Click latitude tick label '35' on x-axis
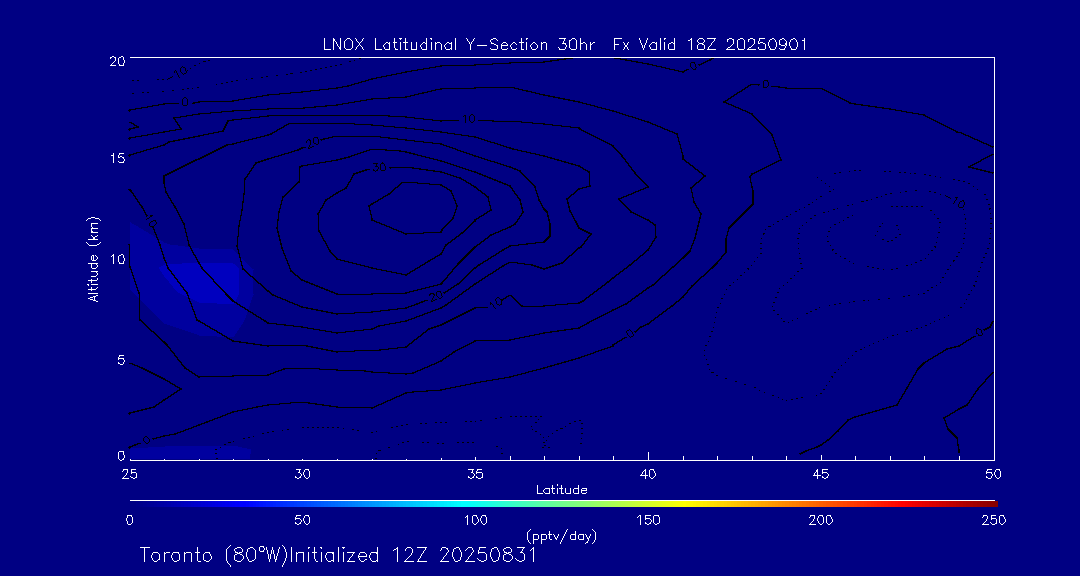The height and width of the screenshot is (576, 1080). coord(475,472)
